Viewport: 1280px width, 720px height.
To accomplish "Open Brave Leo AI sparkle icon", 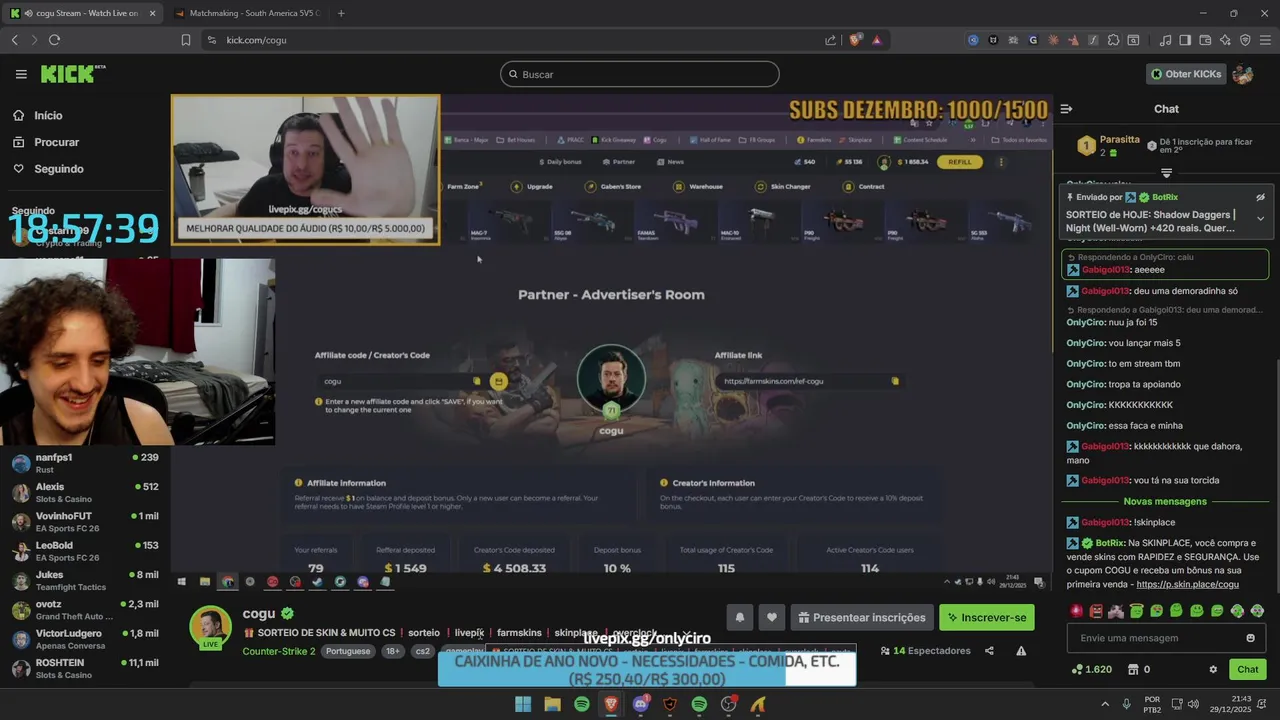I will point(1225,40).
